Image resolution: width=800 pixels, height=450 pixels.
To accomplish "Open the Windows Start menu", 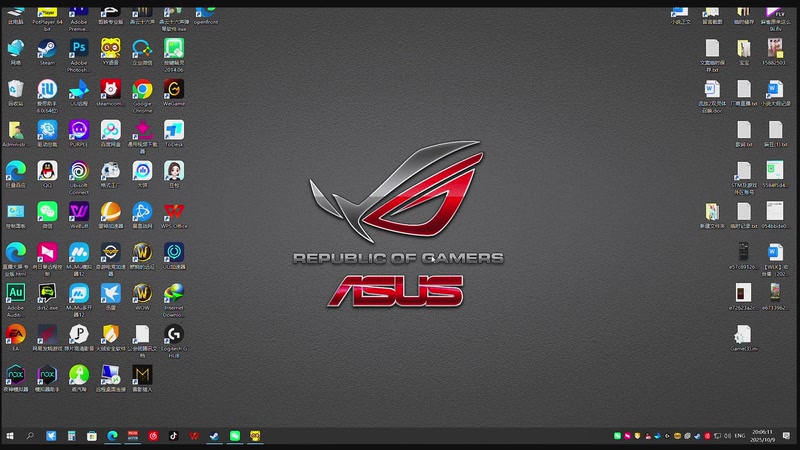I will coord(10,436).
